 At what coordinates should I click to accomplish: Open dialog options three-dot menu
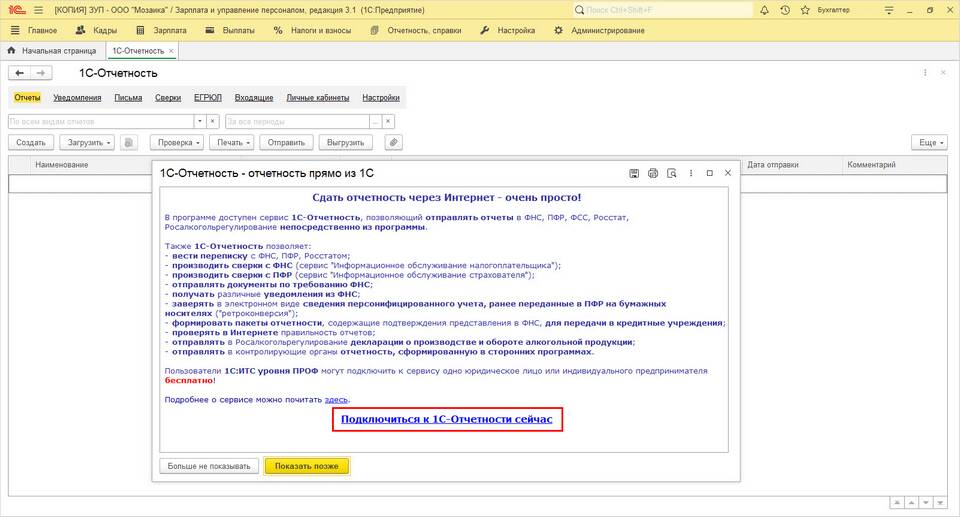pos(691,173)
